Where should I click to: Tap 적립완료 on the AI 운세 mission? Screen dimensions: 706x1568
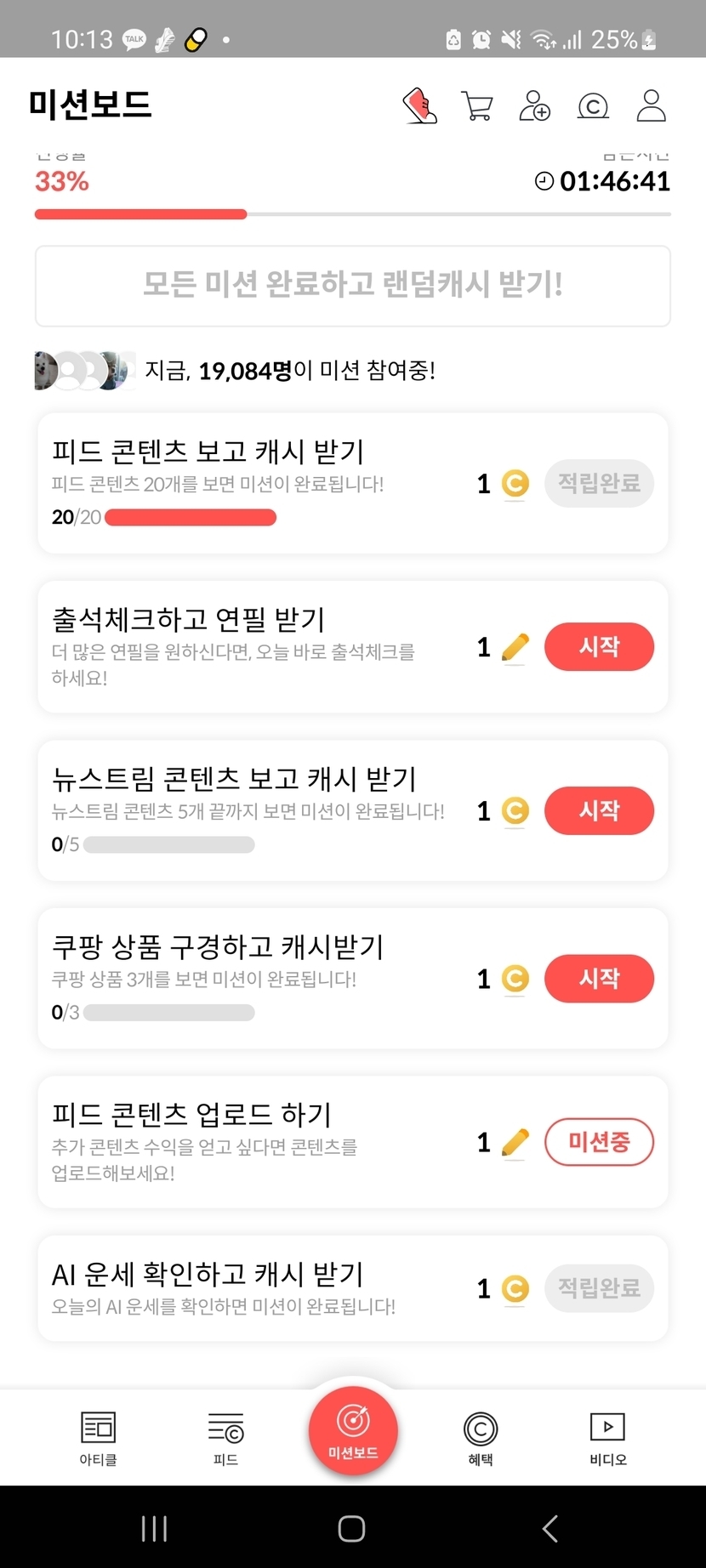(x=599, y=1288)
